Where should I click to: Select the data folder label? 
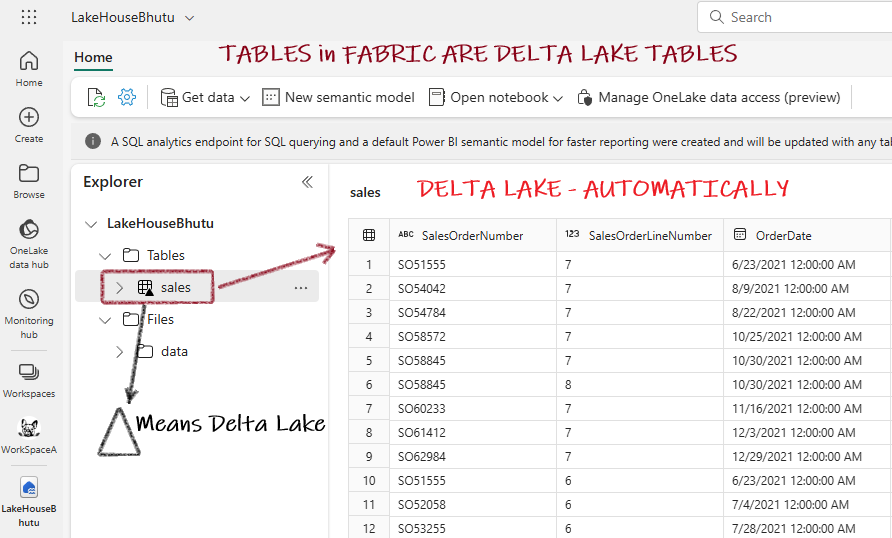pos(174,351)
